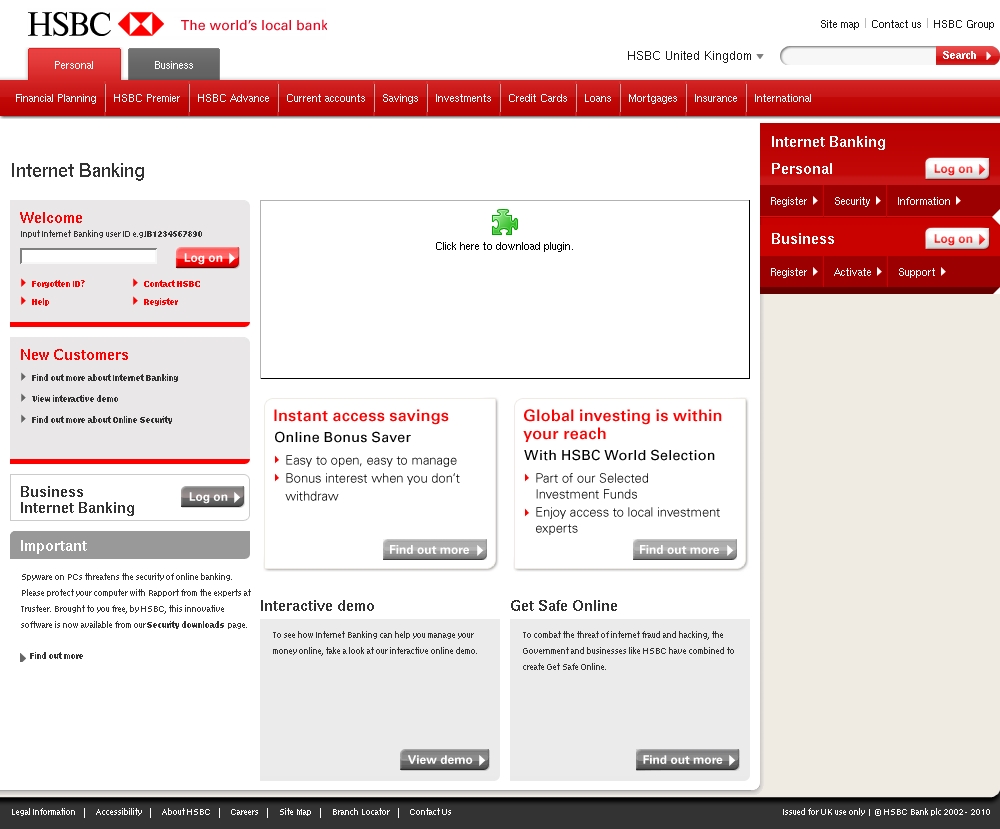Switch to the Business tab
This screenshot has height=829, width=1000.
pyautogui.click(x=173, y=64)
